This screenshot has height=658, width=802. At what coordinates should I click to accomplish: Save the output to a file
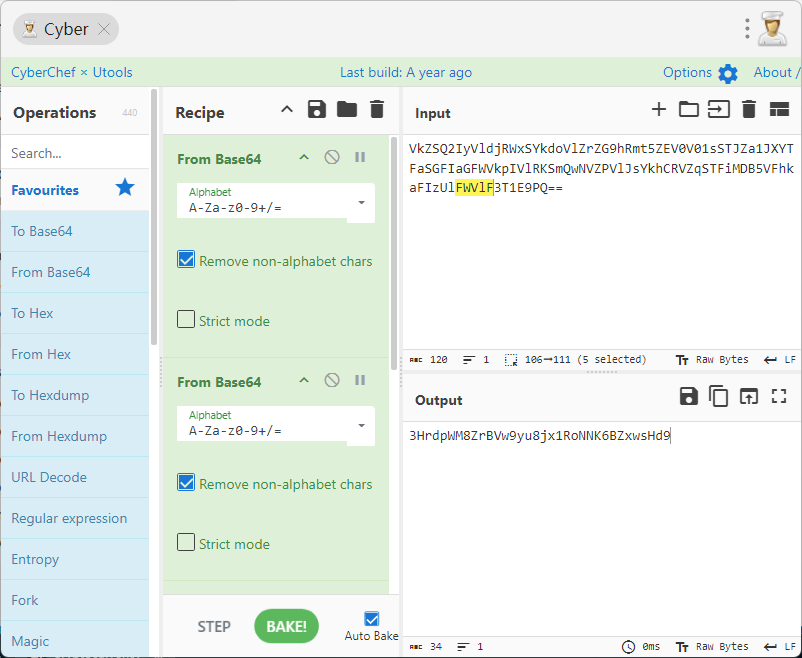coord(688,397)
